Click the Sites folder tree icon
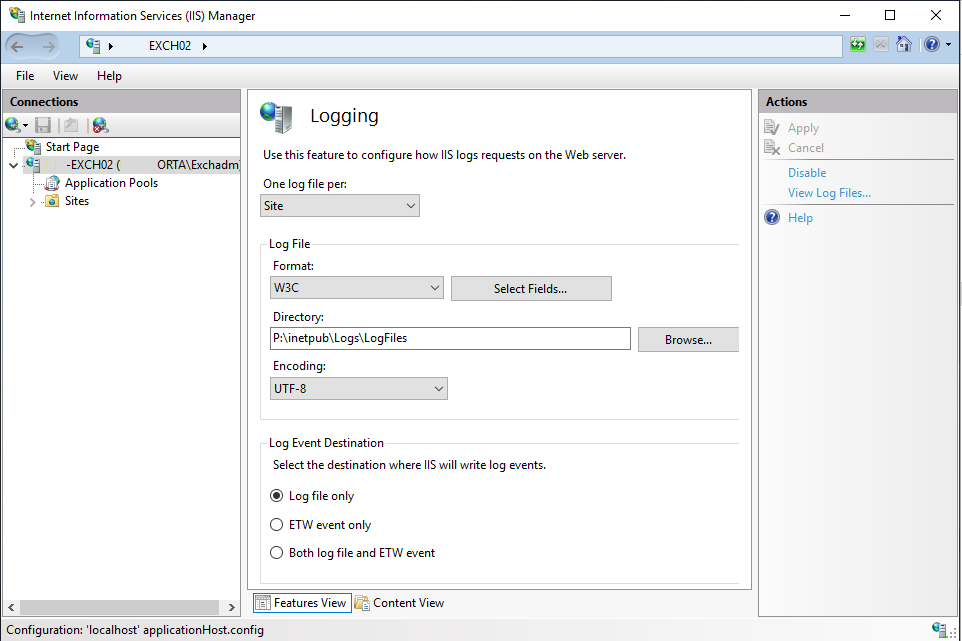The width and height of the screenshot is (962, 641). click(53, 201)
